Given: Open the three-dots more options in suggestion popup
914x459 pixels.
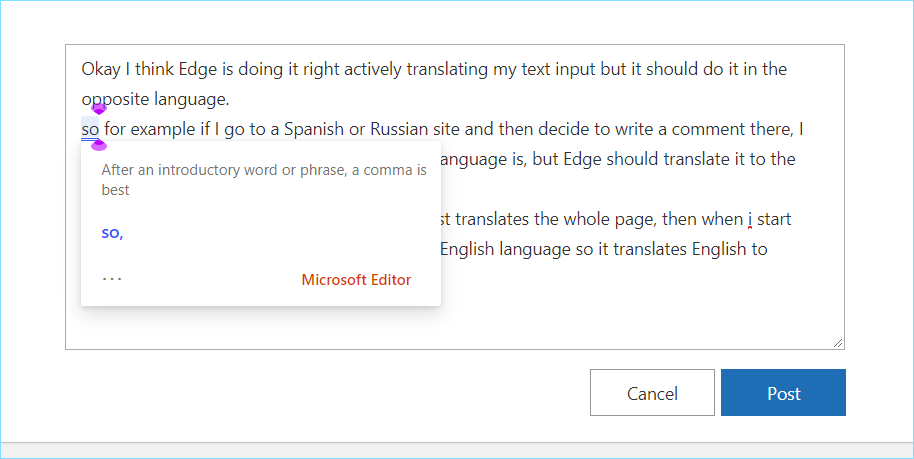Looking at the screenshot, I should [112, 279].
